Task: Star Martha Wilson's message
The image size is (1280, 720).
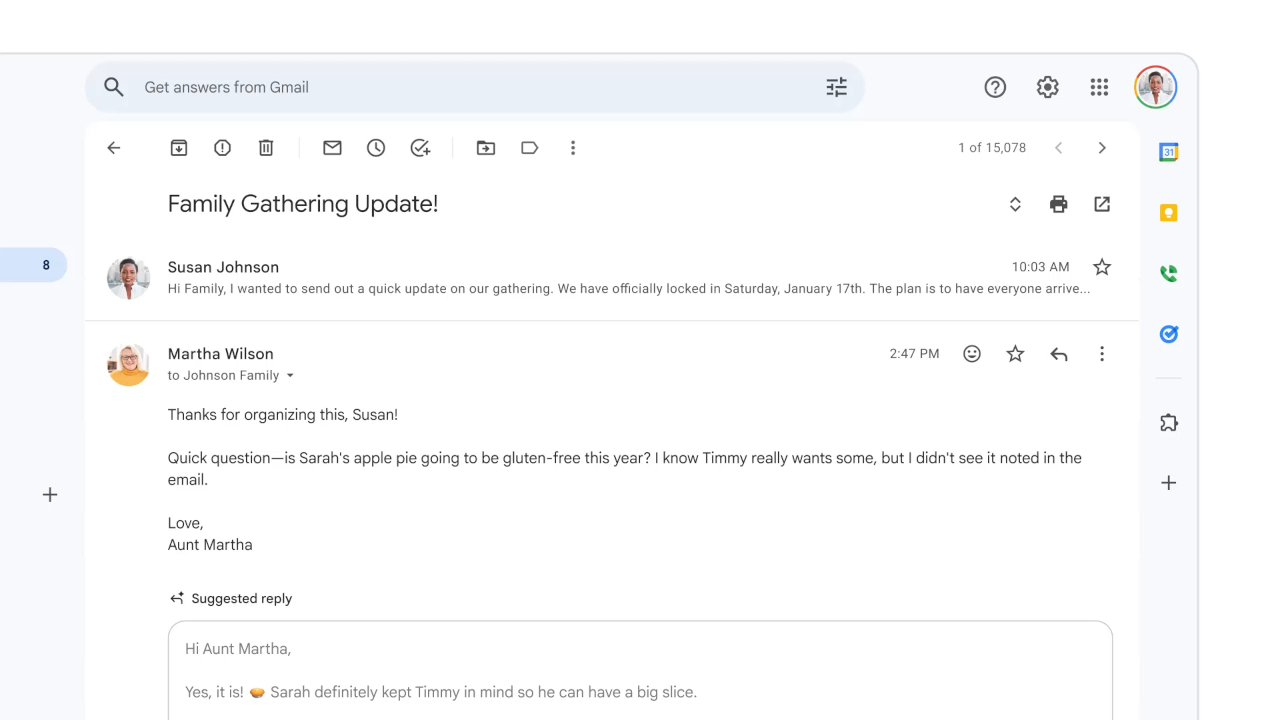Action: [x=1015, y=353]
